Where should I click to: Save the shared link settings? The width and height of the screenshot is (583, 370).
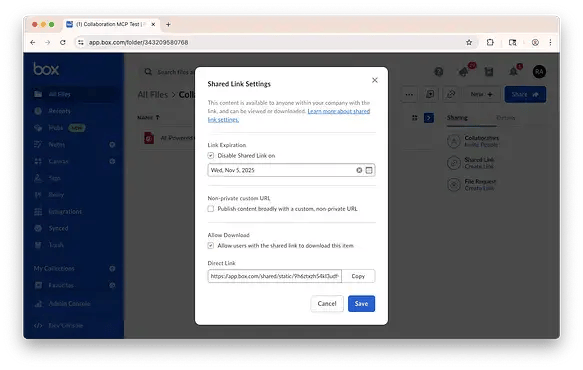(361, 303)
